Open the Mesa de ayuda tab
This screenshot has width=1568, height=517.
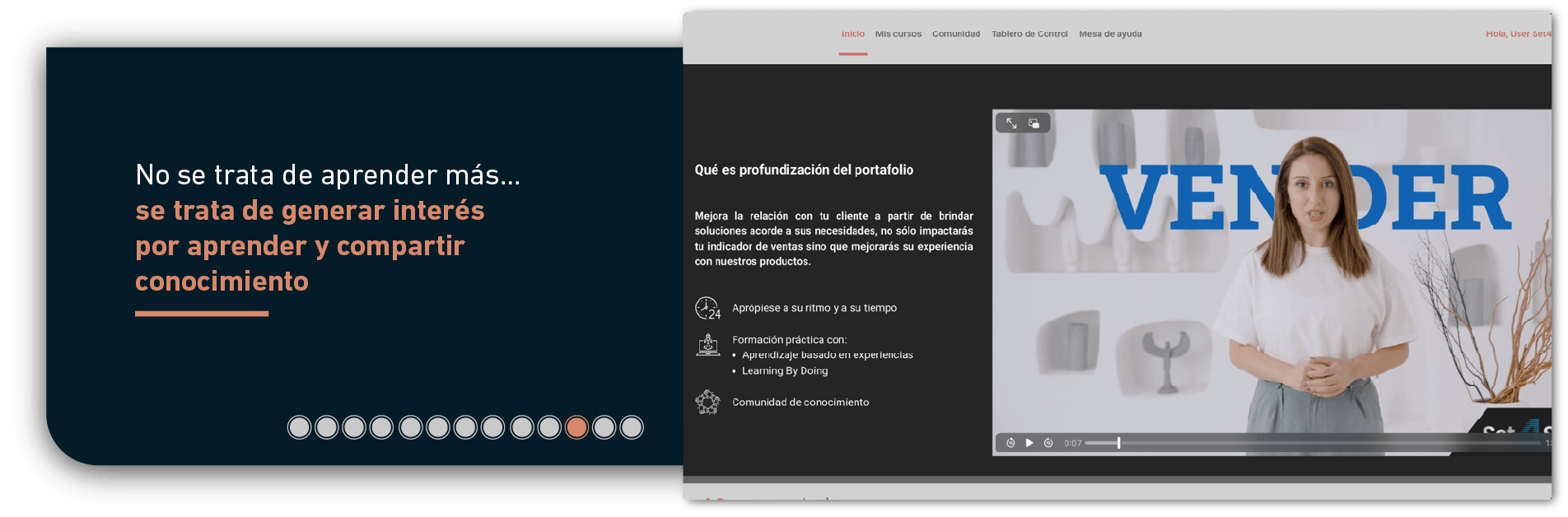pyautogui.click(x=1110, y=34)
